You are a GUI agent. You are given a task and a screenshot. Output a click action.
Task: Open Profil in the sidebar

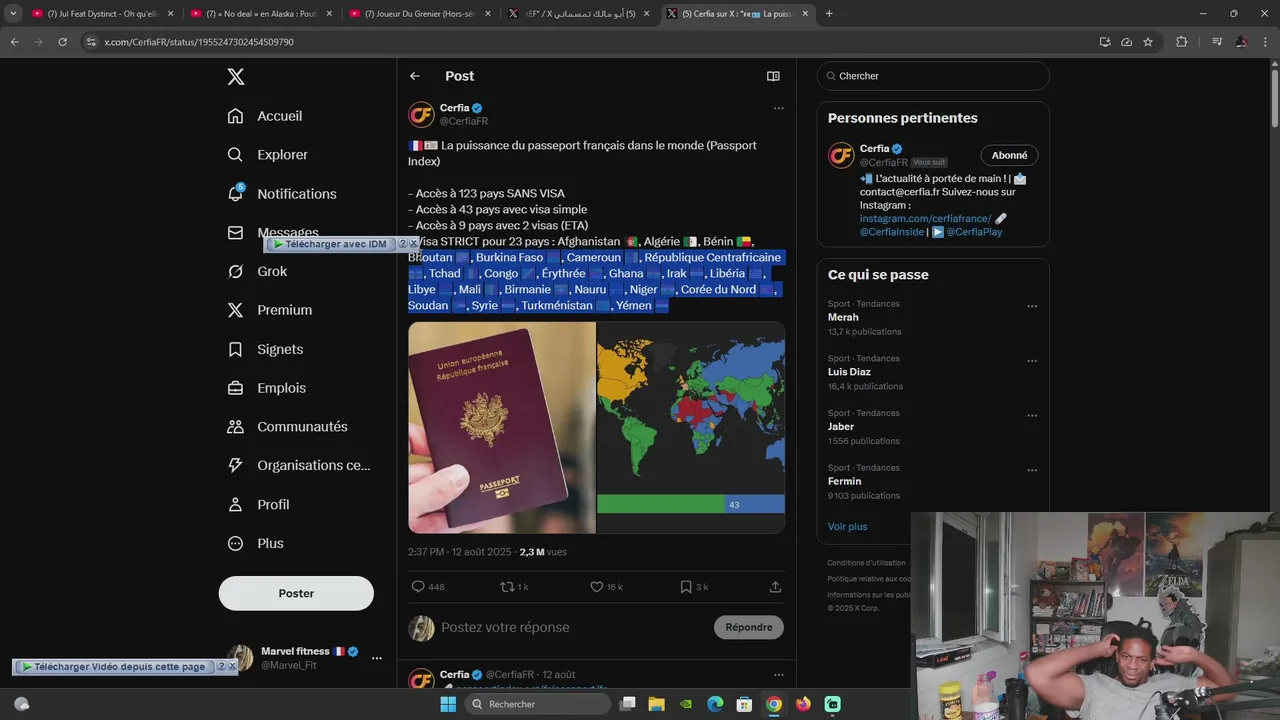tap(258, 505)
